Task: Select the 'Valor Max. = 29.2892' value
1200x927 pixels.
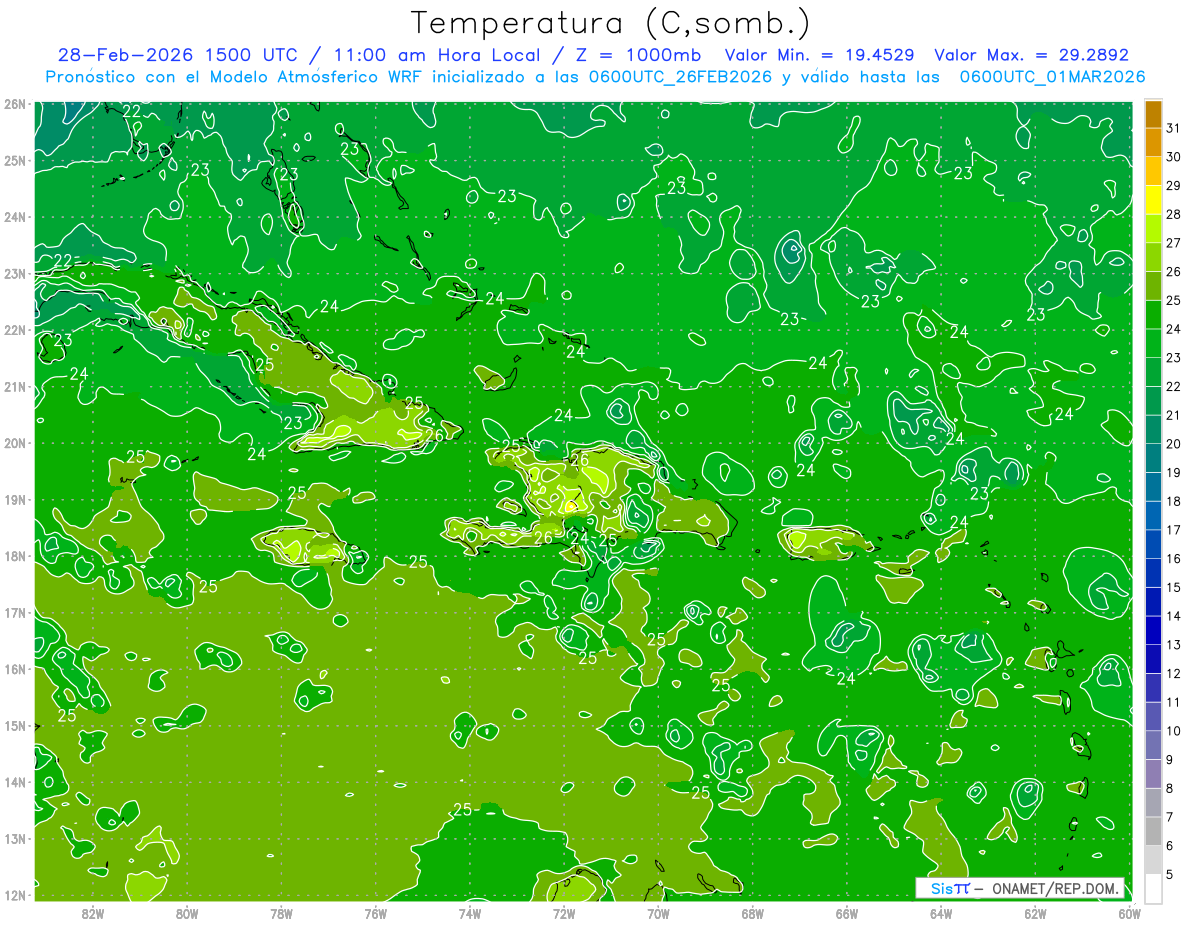Action: (1030, 55)
